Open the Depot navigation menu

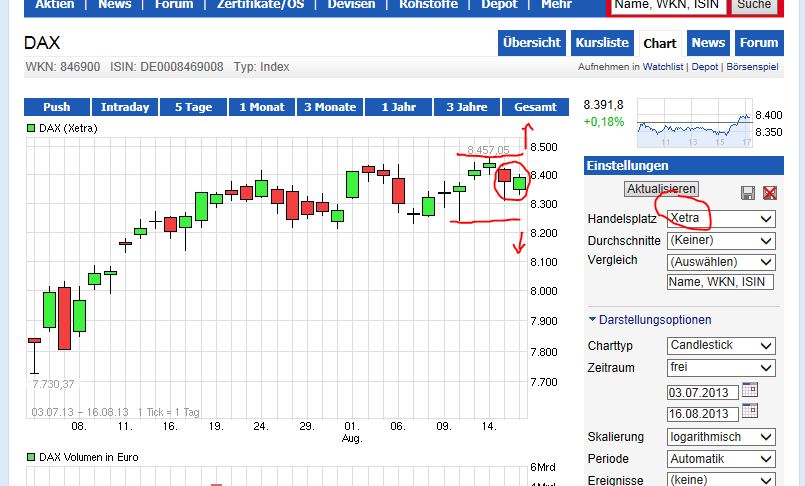[499, 5]
